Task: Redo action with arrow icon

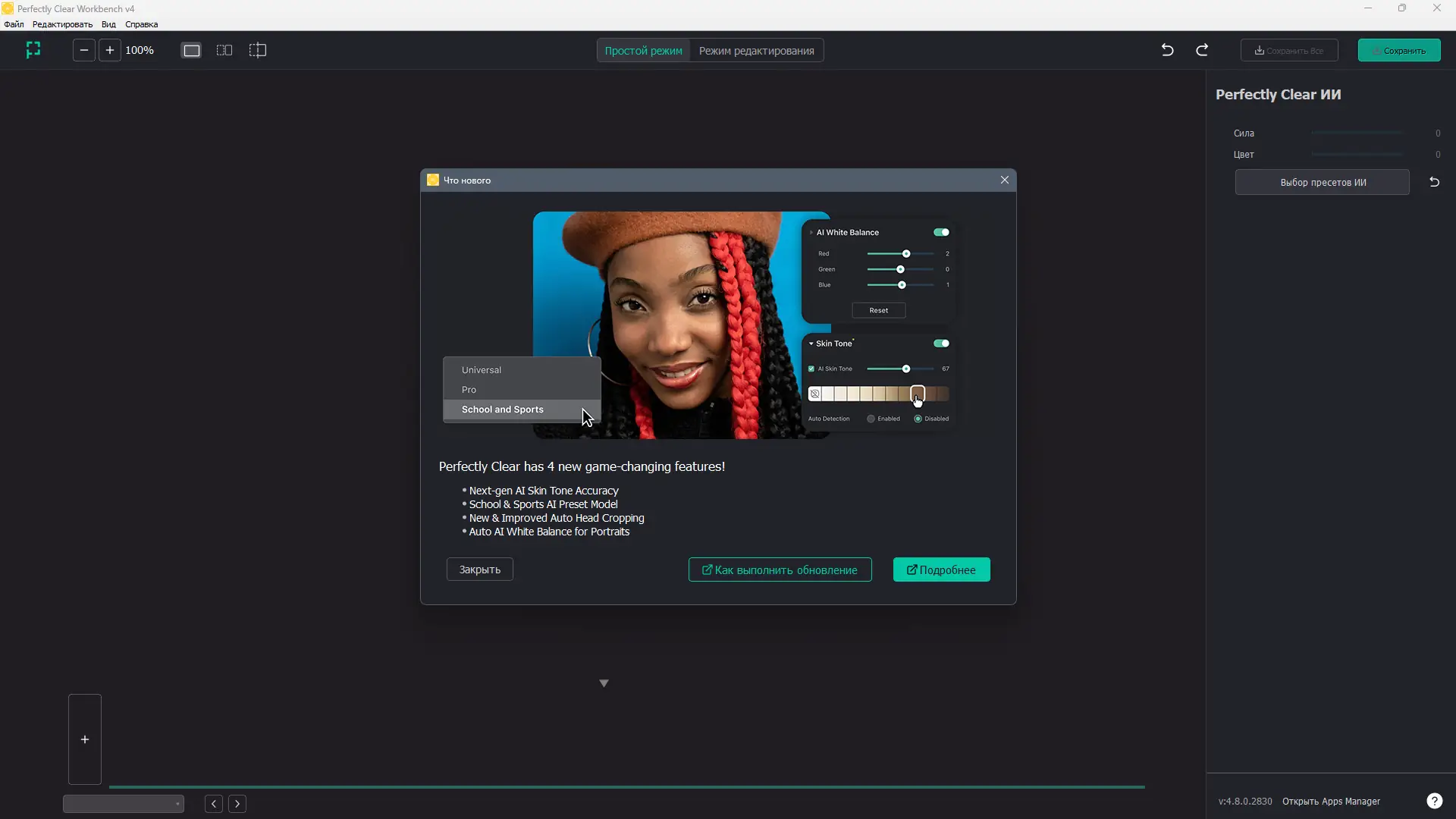Action: 1202,50
